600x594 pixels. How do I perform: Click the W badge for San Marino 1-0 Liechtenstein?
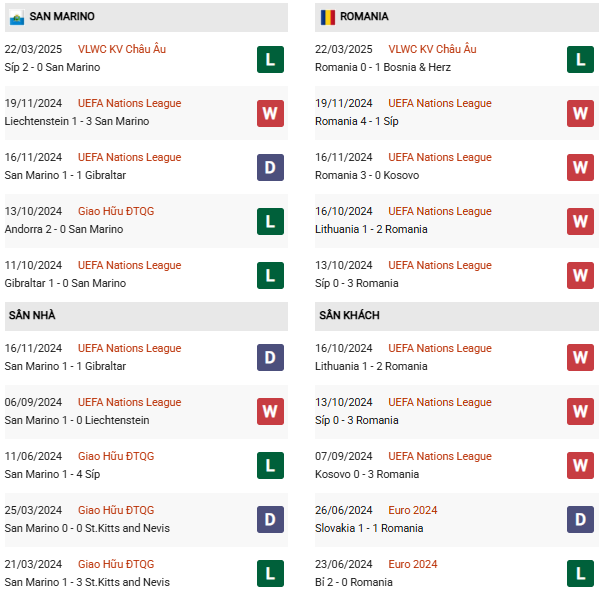pyautogui.click(x=270, y=411)
